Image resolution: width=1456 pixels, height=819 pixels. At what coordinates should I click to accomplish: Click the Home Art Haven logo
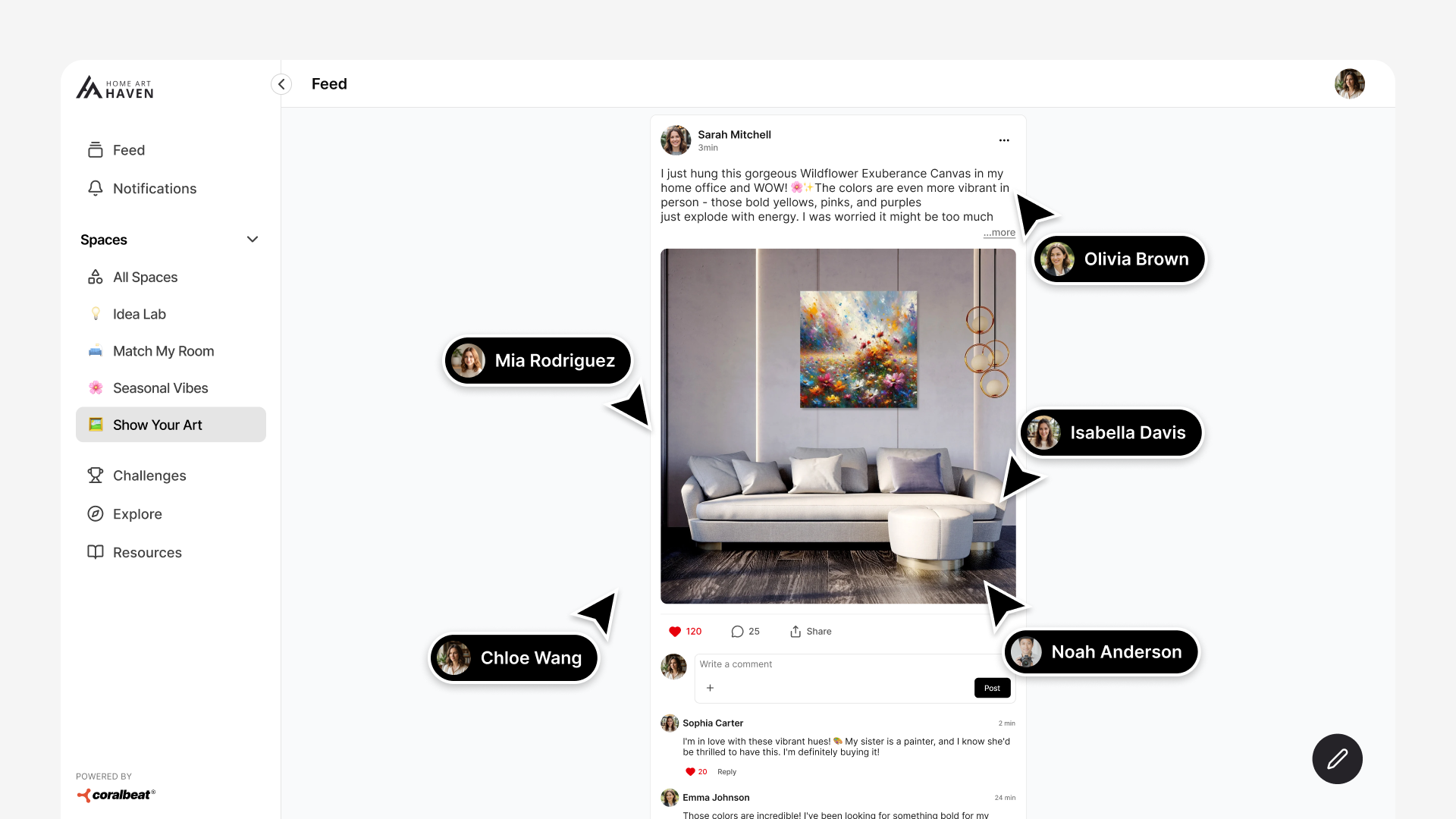coord(115,88)
